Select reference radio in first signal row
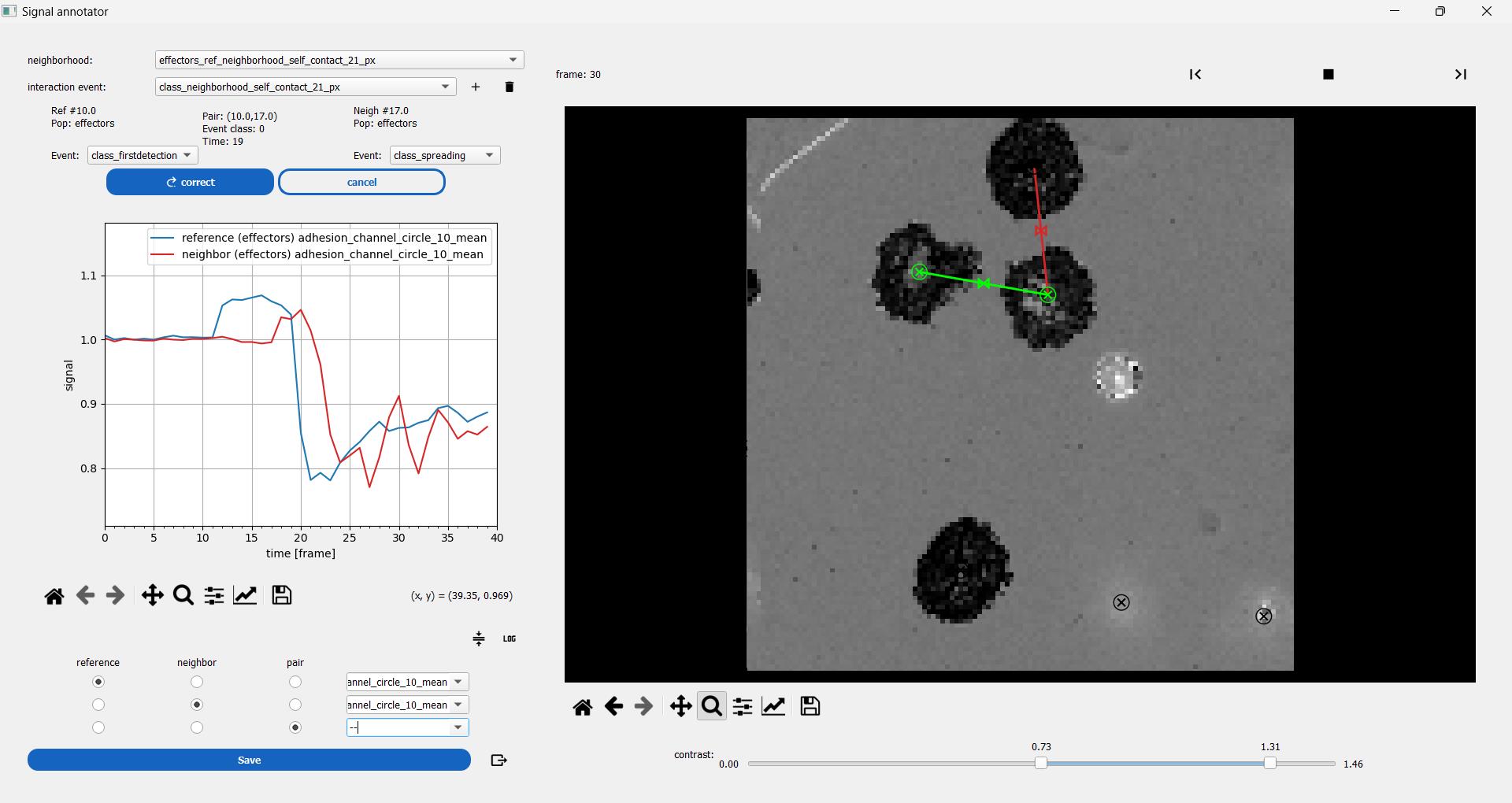Screen dimensions: 1512x803 coord(98,682)
